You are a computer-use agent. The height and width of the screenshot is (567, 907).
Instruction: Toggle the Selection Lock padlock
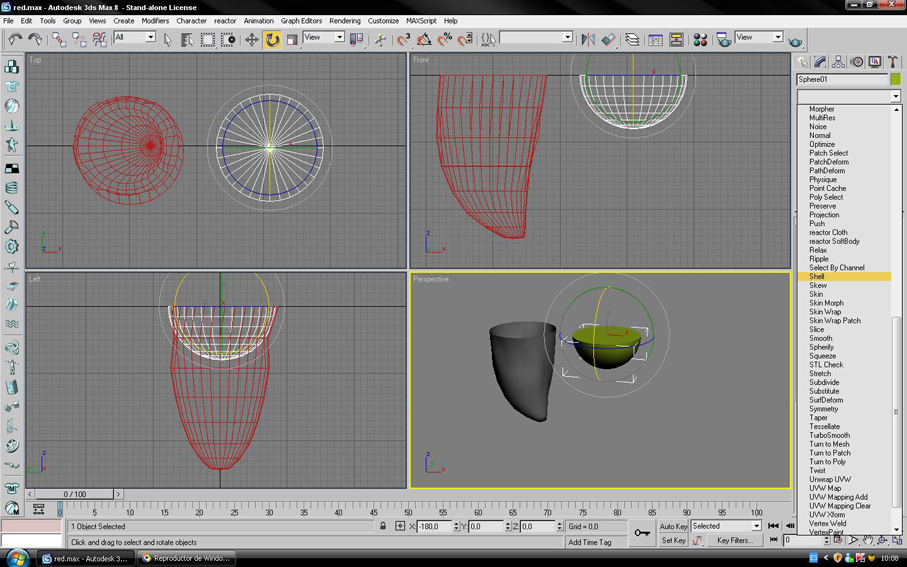pyautogui.click(x=383, y=526)
